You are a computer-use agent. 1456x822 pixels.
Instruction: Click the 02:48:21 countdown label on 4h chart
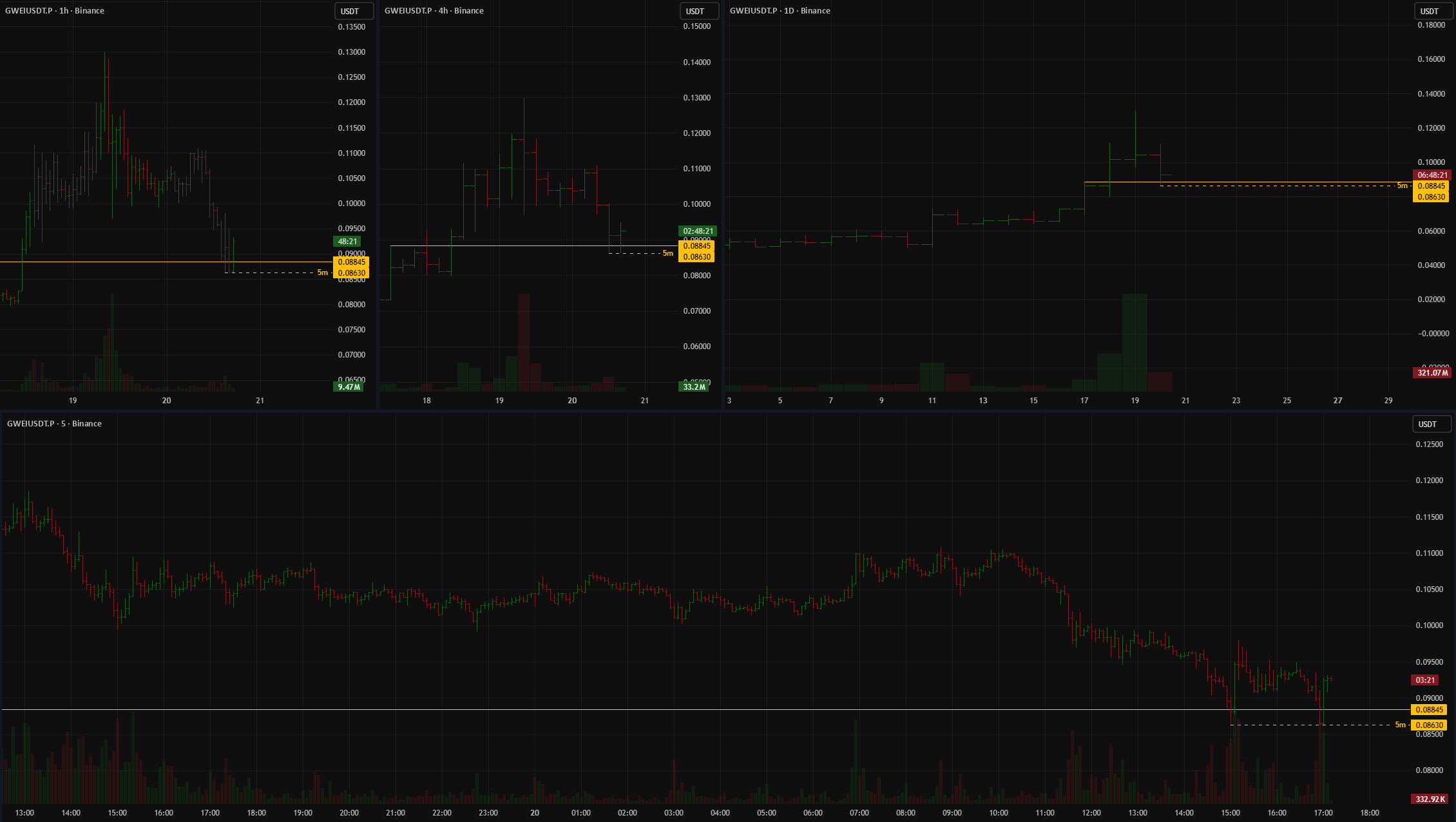tap(698, 231)
